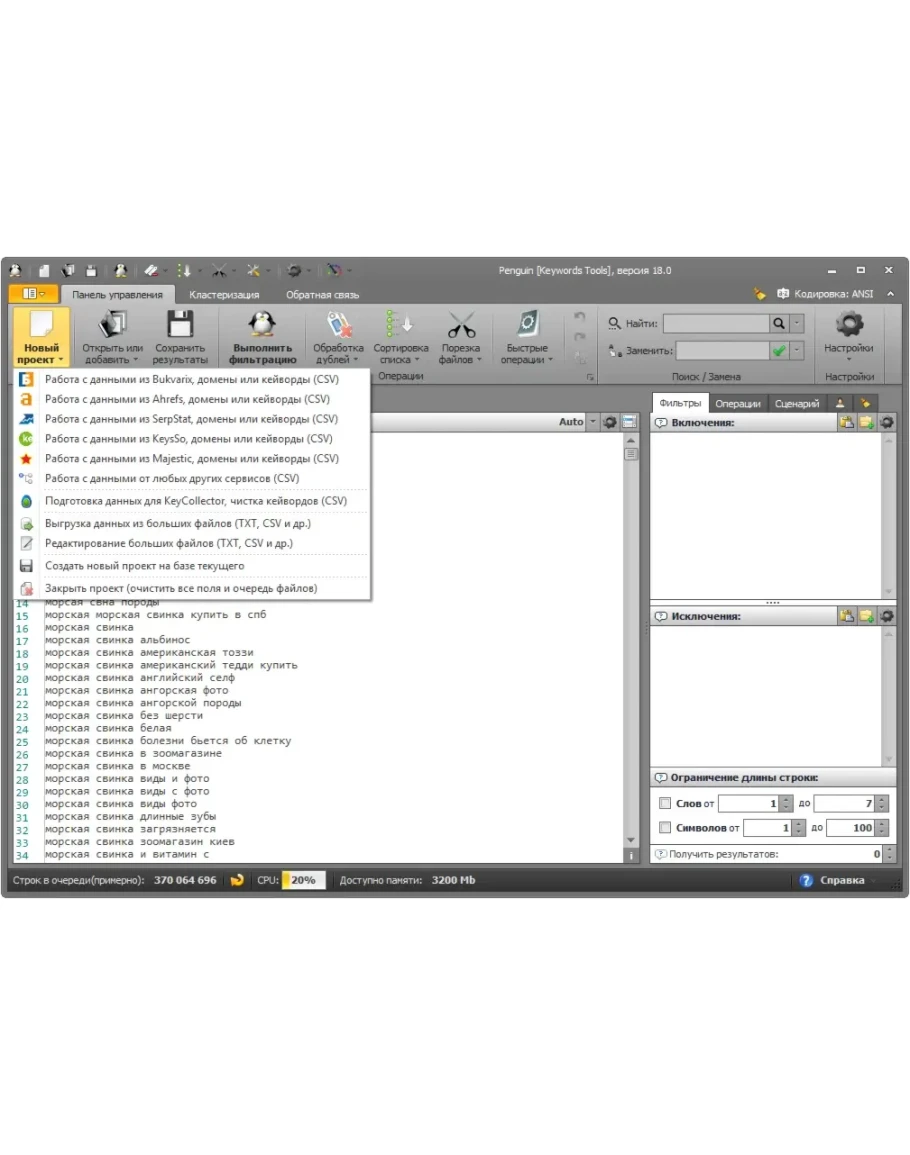Screen dimensions: 910x1155
Task: Click the Кодировка: ANSI encoding button
Action: (825, 294)
